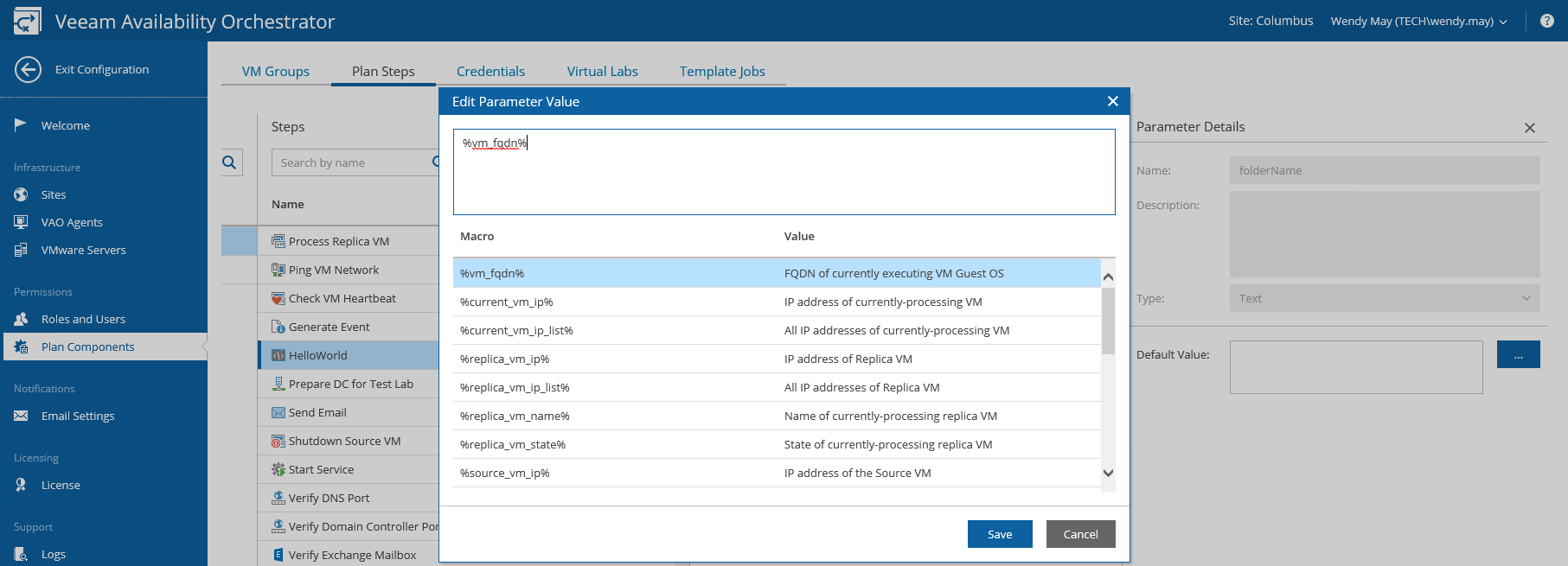This screenshot has height=566, width=1568.
Task: Click the License ribbon icon
Action: 21,485
